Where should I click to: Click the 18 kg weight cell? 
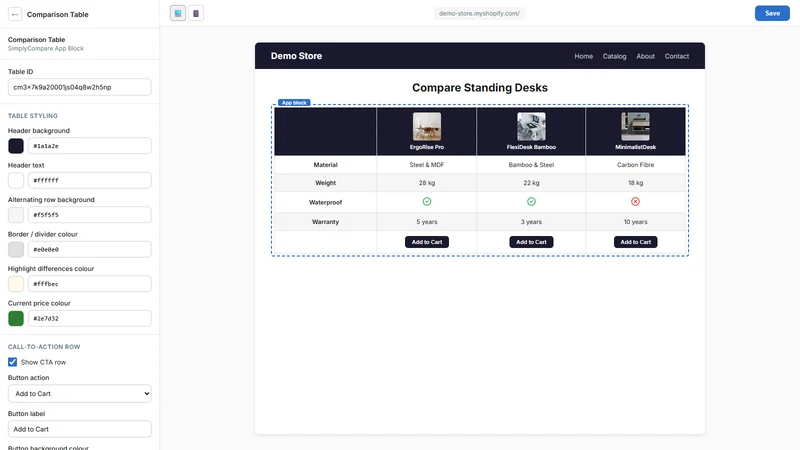point(635,183)
